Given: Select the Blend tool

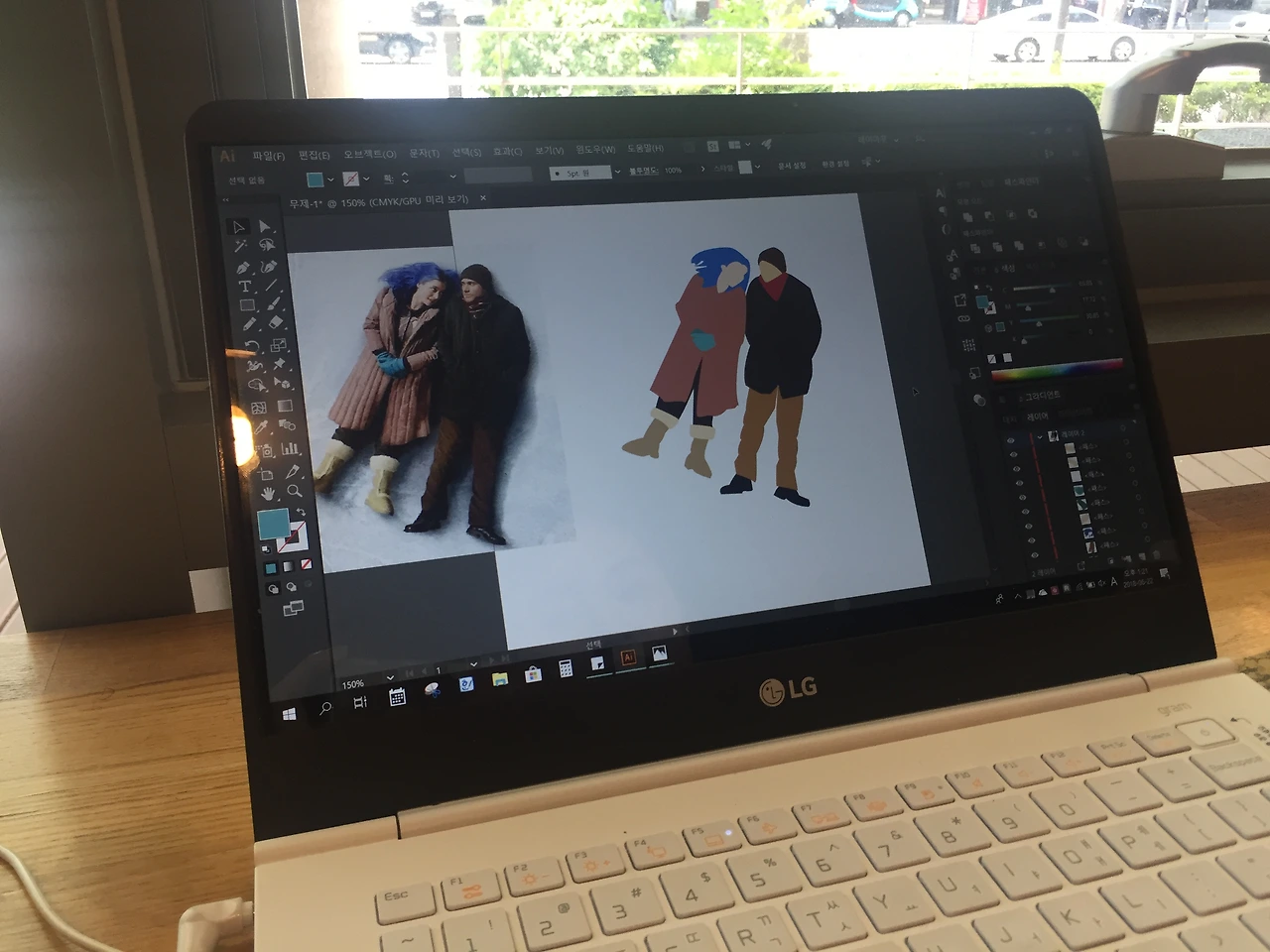Looking at the screenshot, I should [288, 426].
